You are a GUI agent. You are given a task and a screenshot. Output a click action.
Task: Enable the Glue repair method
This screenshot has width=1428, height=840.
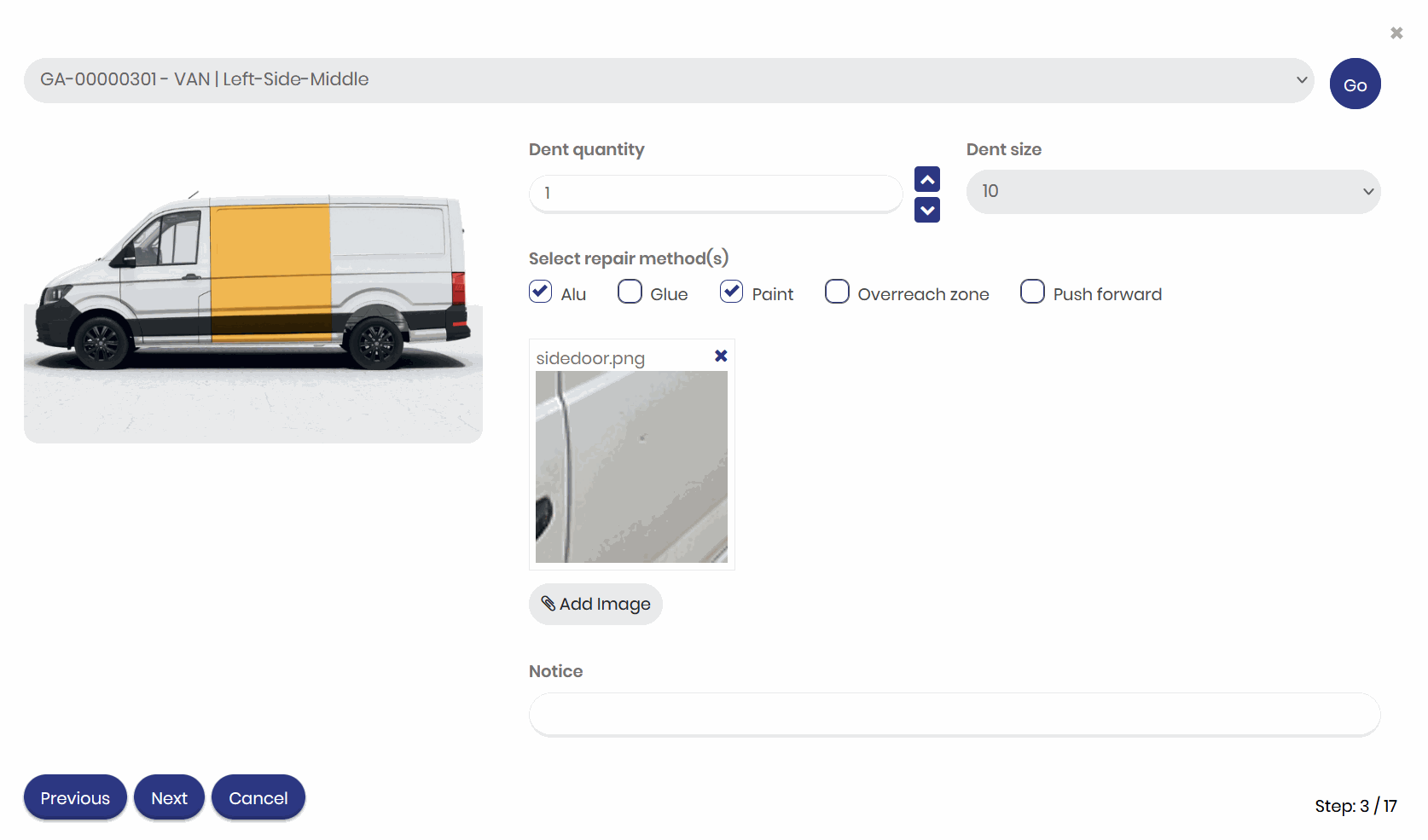click(x=630, y=292)
